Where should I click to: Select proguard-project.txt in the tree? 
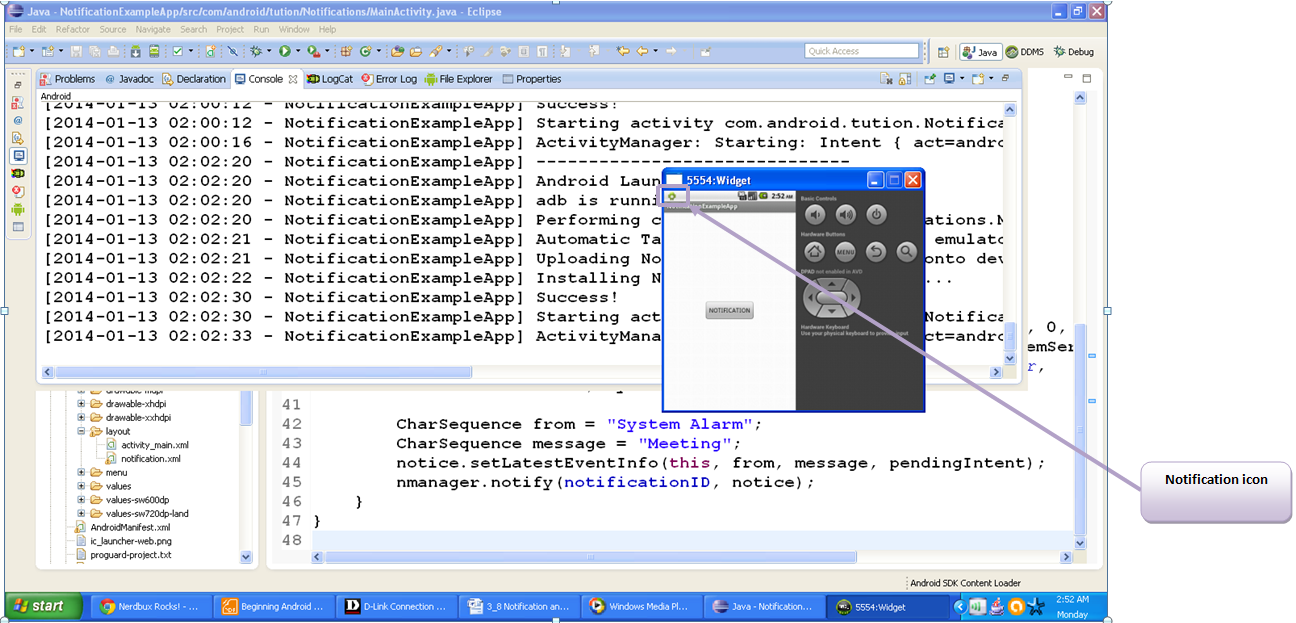(x=123, y=554)
